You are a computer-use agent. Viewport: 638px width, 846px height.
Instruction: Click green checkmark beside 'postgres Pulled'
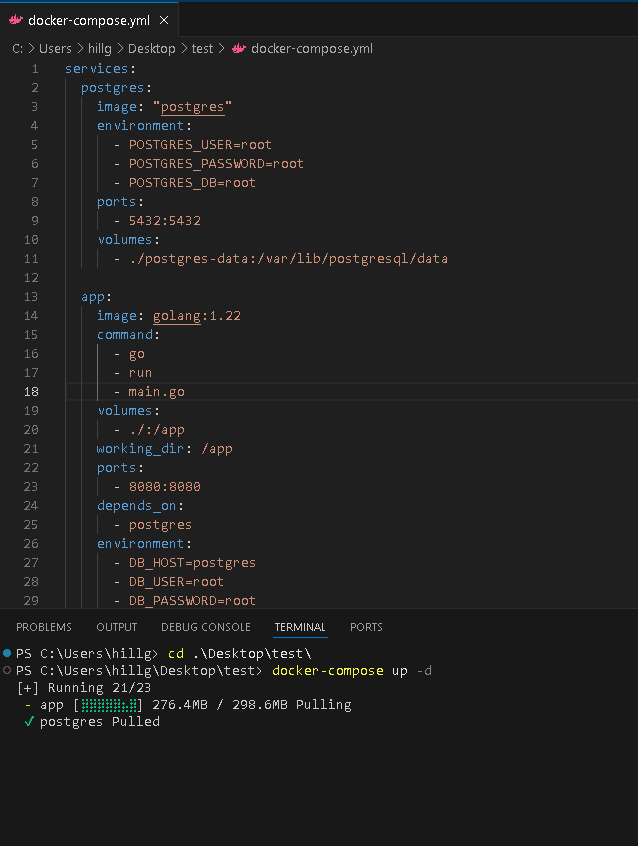tap(29, 721)
